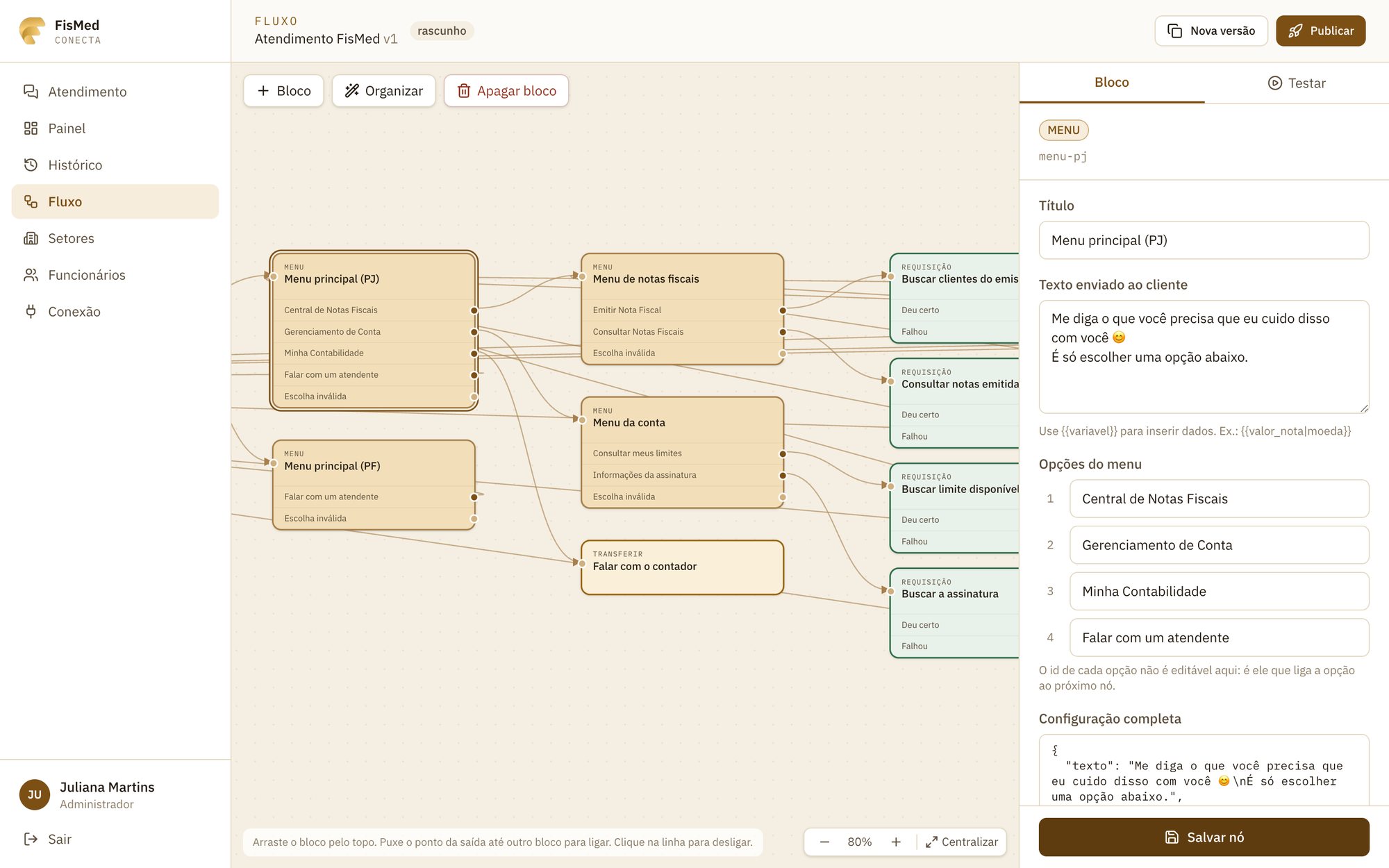
Task: Edit the Título input field
Action: (1204, 240)
